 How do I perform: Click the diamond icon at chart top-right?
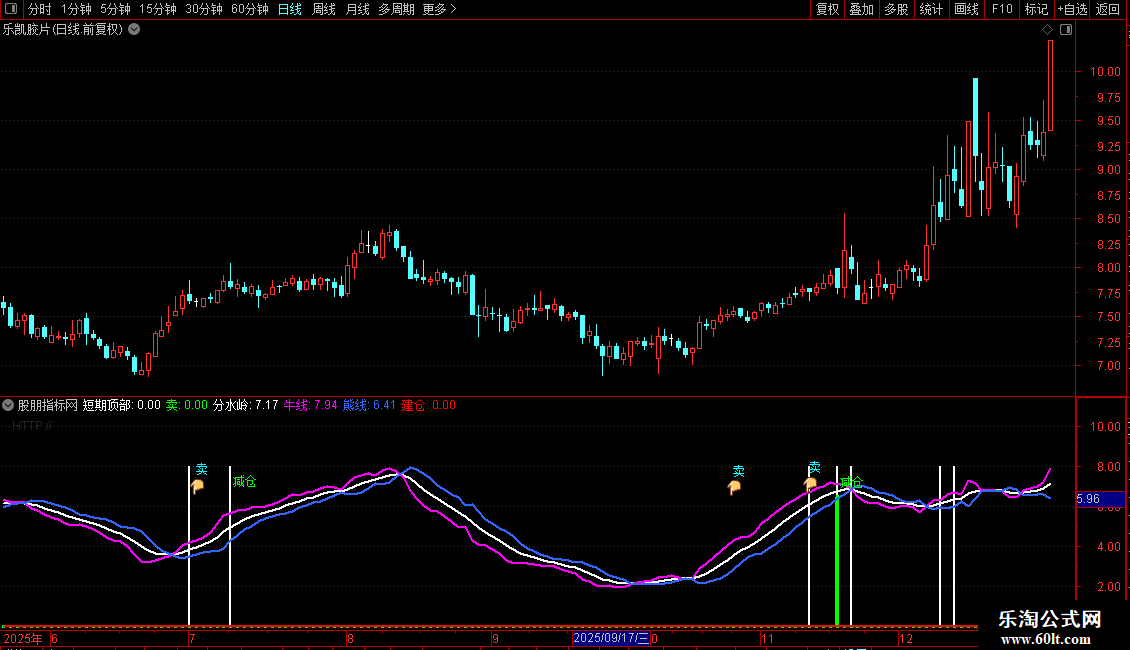tap(1047, 30)
